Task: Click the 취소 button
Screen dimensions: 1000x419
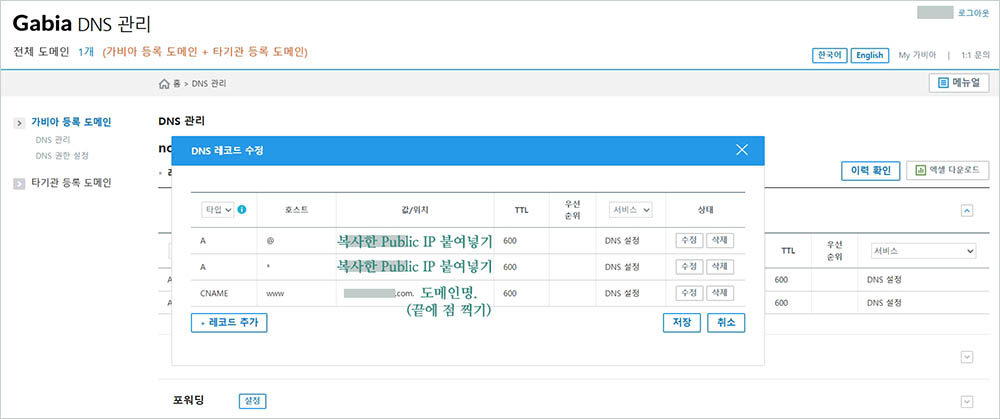Action: 726,323
